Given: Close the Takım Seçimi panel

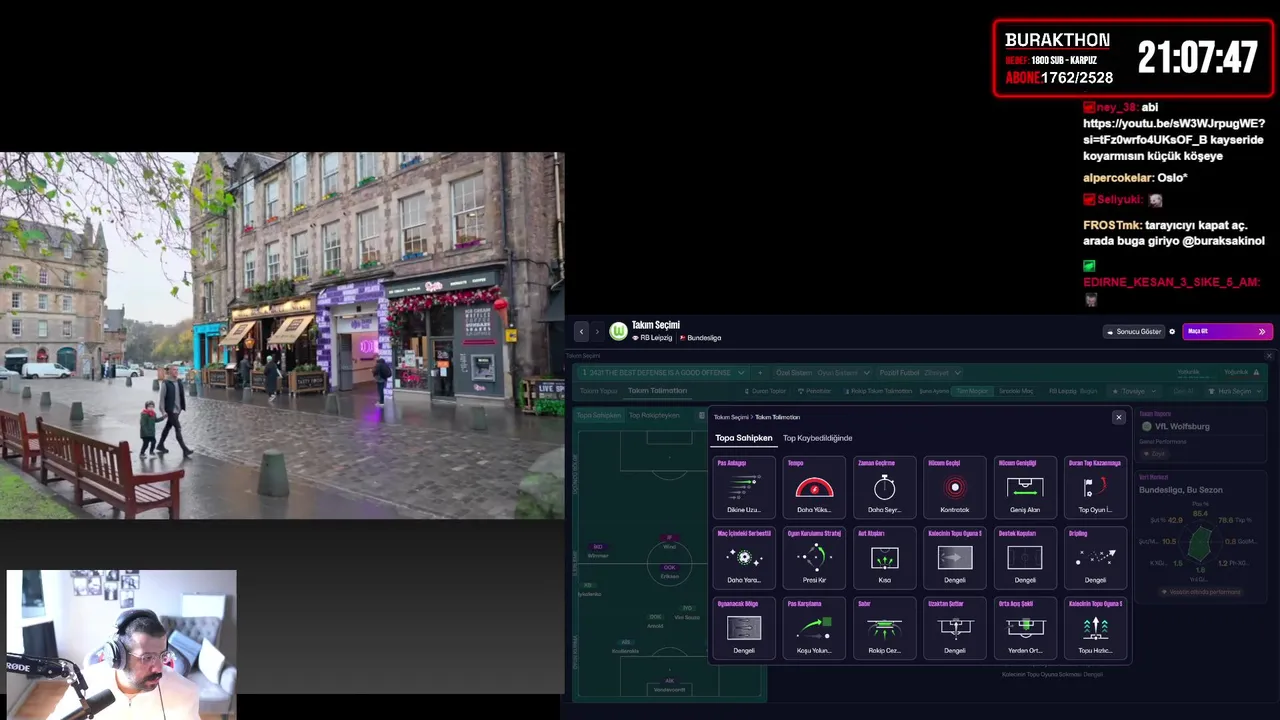Looking at the screenshot, I should point(1269,355).
